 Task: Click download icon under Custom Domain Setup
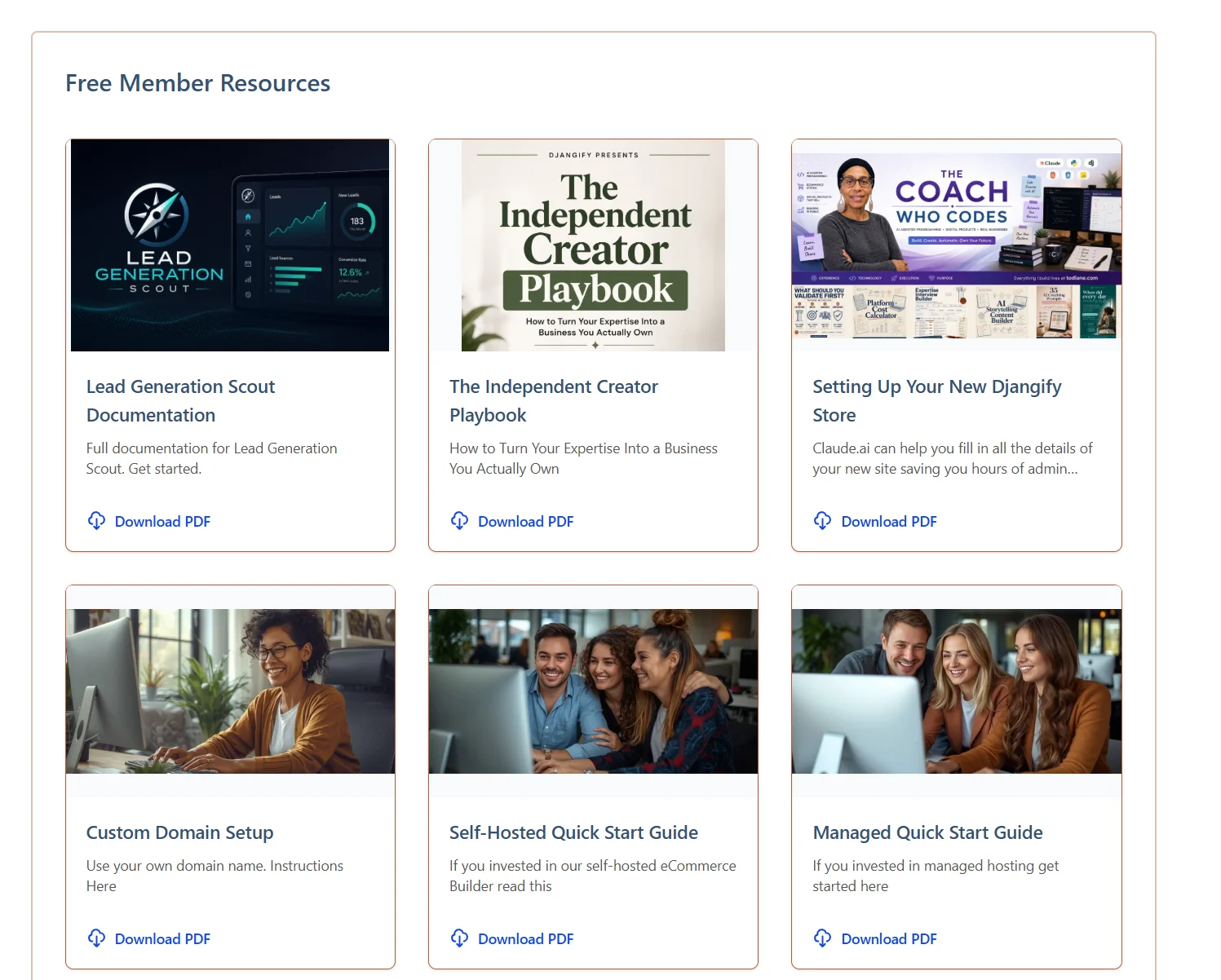tap(96, 938)
